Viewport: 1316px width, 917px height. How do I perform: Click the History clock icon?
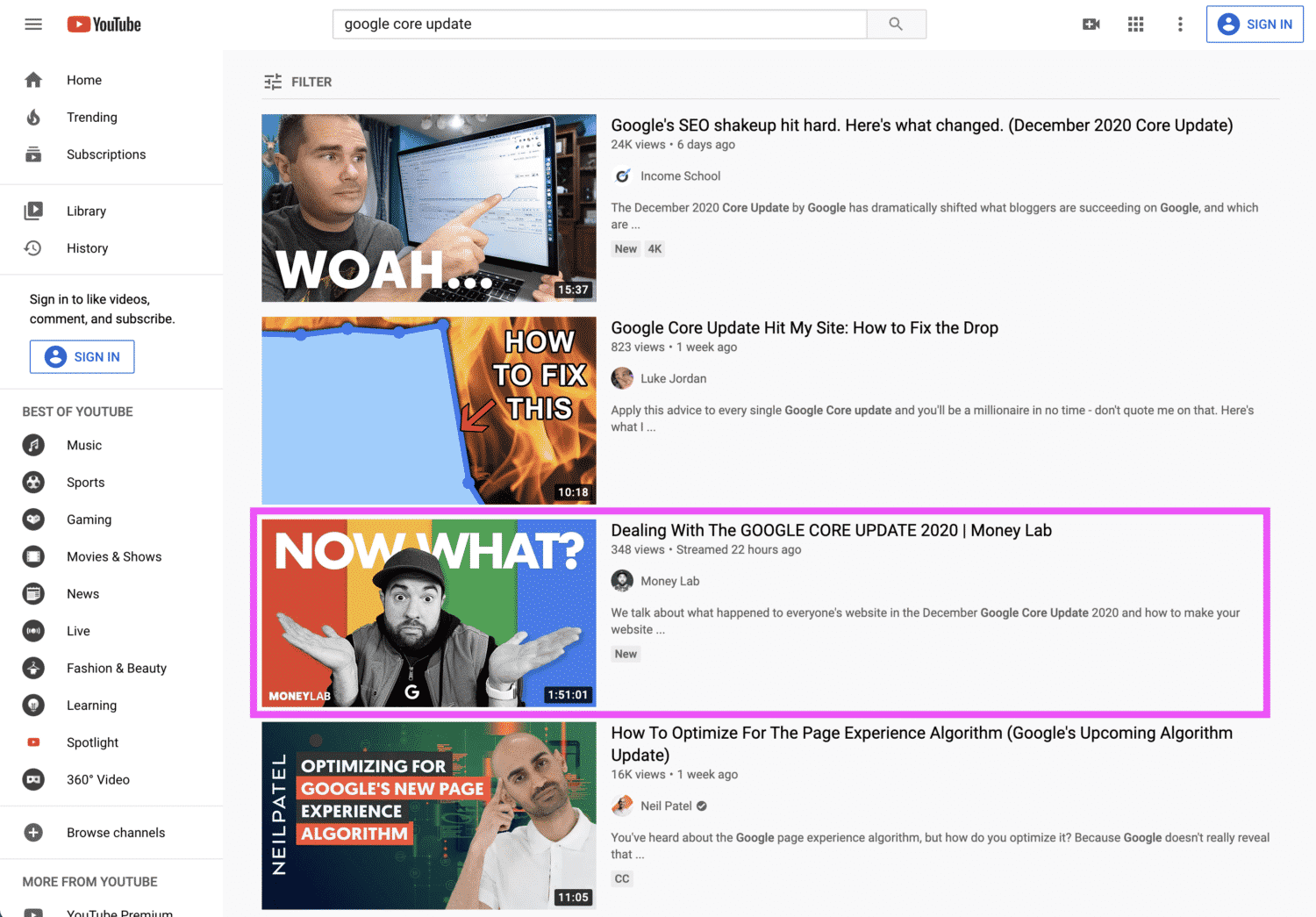point(33,248)
